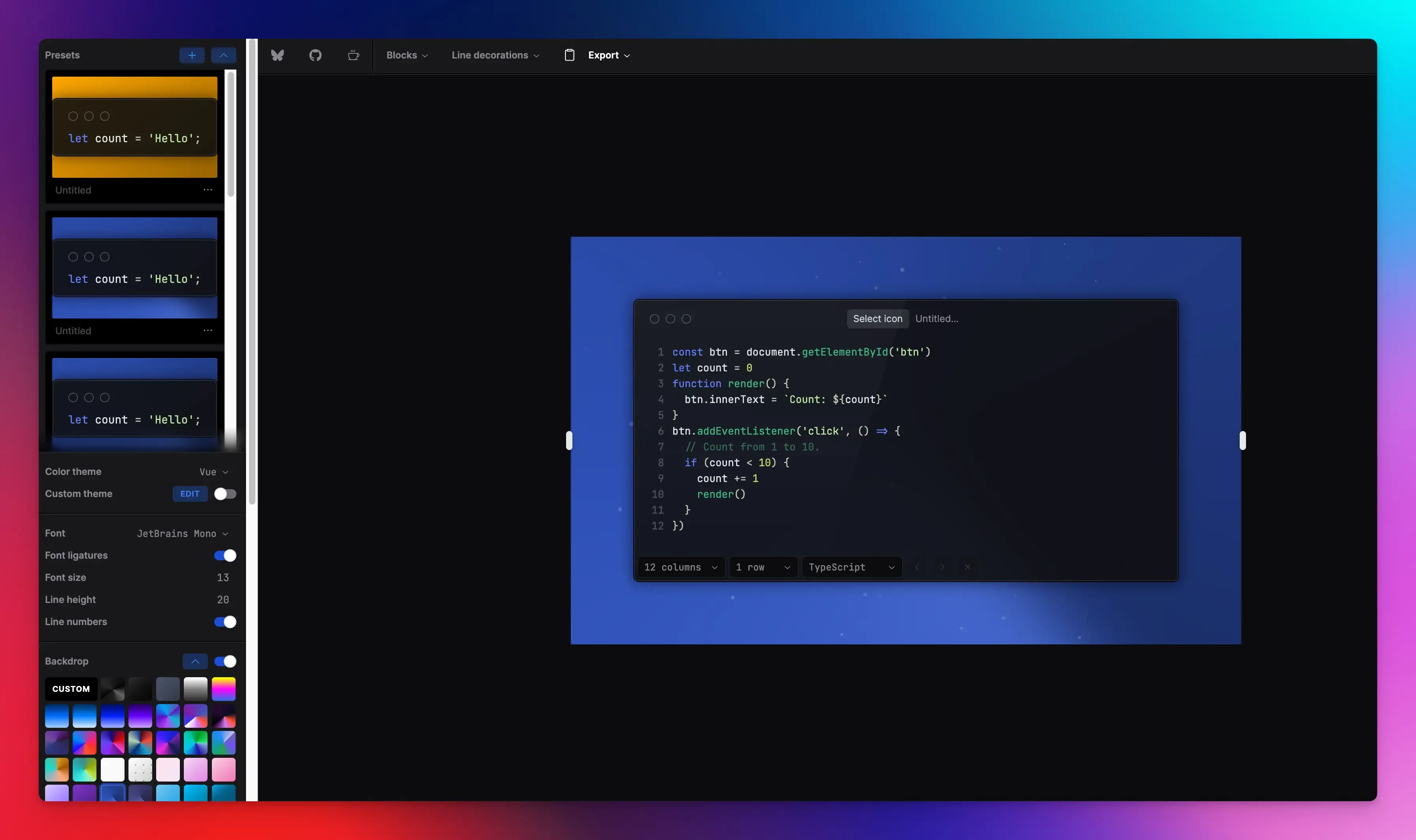Click the Select icon button
Screen dimensions: 1416x840
coord(877,319)
